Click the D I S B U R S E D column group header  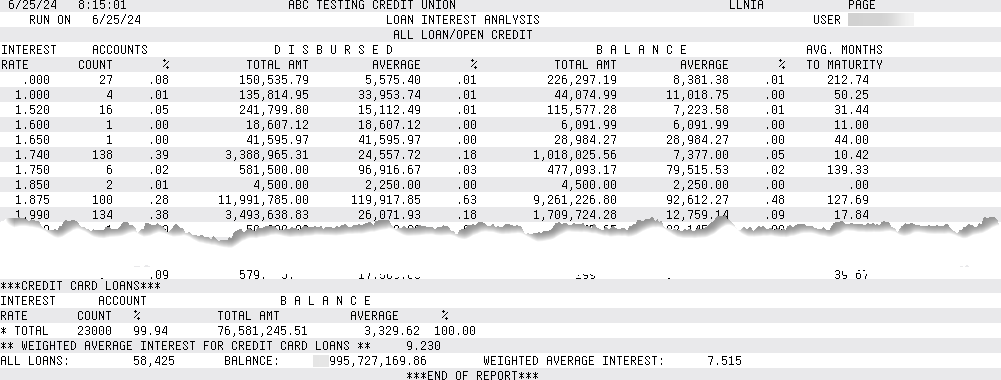334,50
